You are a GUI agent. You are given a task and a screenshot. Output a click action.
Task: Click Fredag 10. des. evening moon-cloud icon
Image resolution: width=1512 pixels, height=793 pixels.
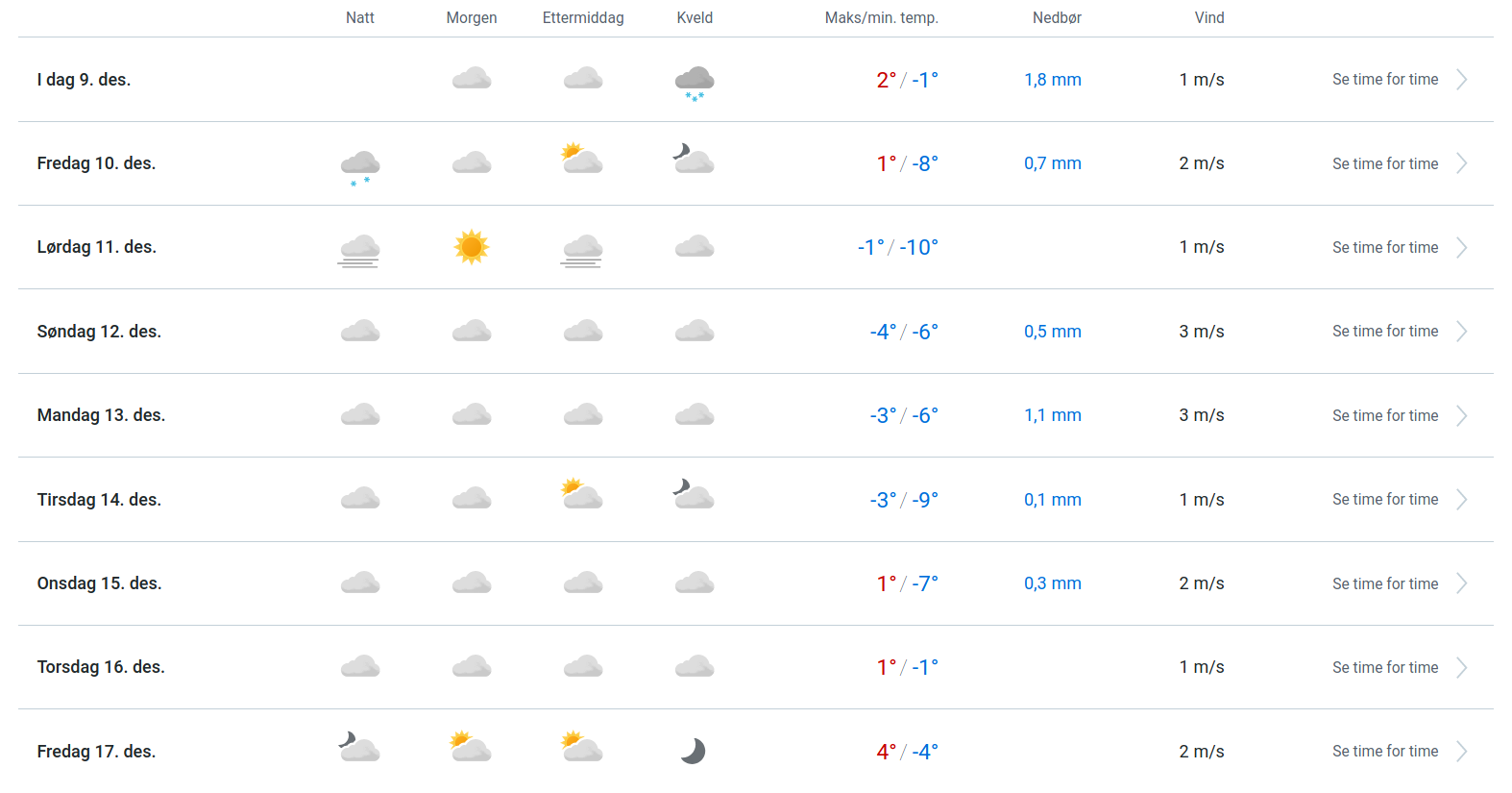click(694, 159)
